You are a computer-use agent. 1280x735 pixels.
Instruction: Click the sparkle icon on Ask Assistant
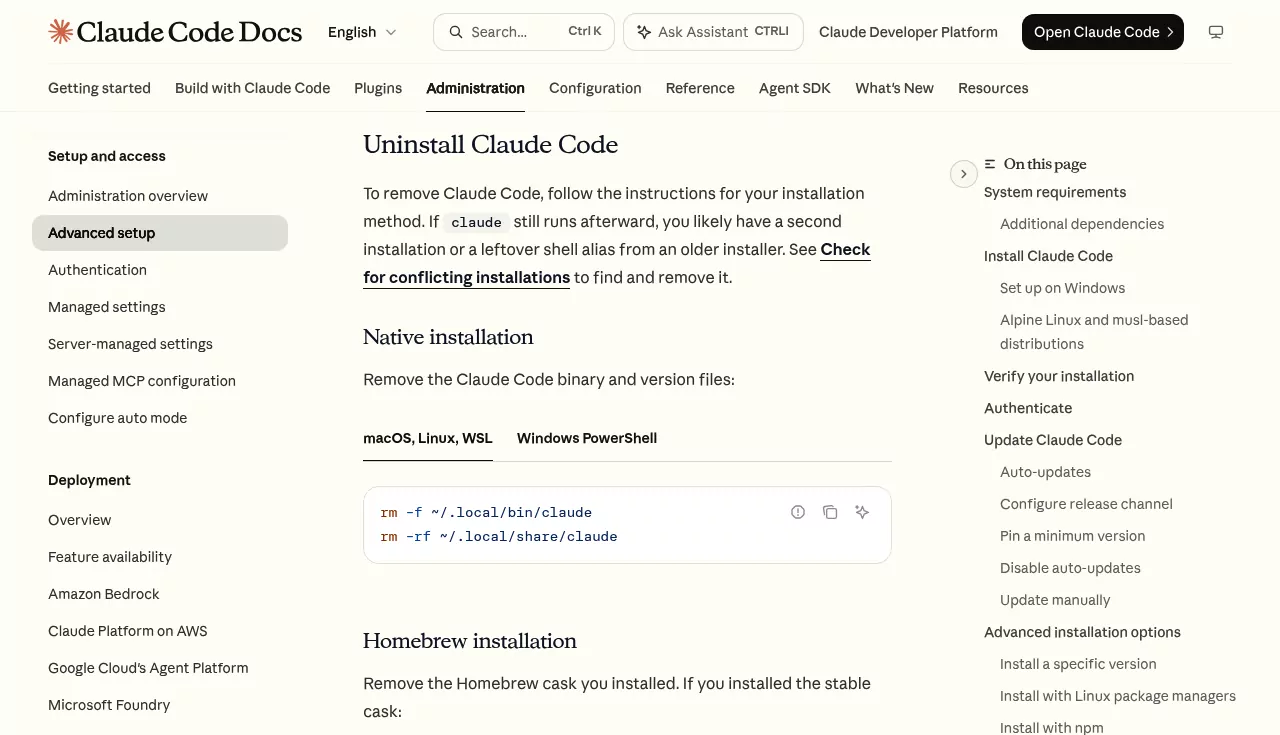pyautogui.click(x=644, y=32)
